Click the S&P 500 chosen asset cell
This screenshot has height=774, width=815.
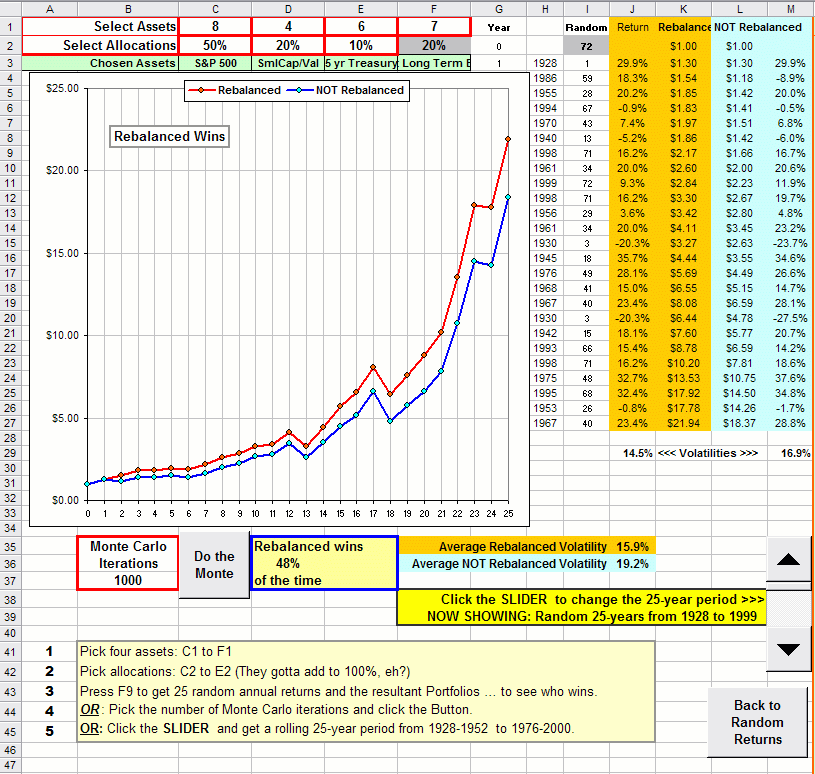pyautogui.click(x=215, y=63)
